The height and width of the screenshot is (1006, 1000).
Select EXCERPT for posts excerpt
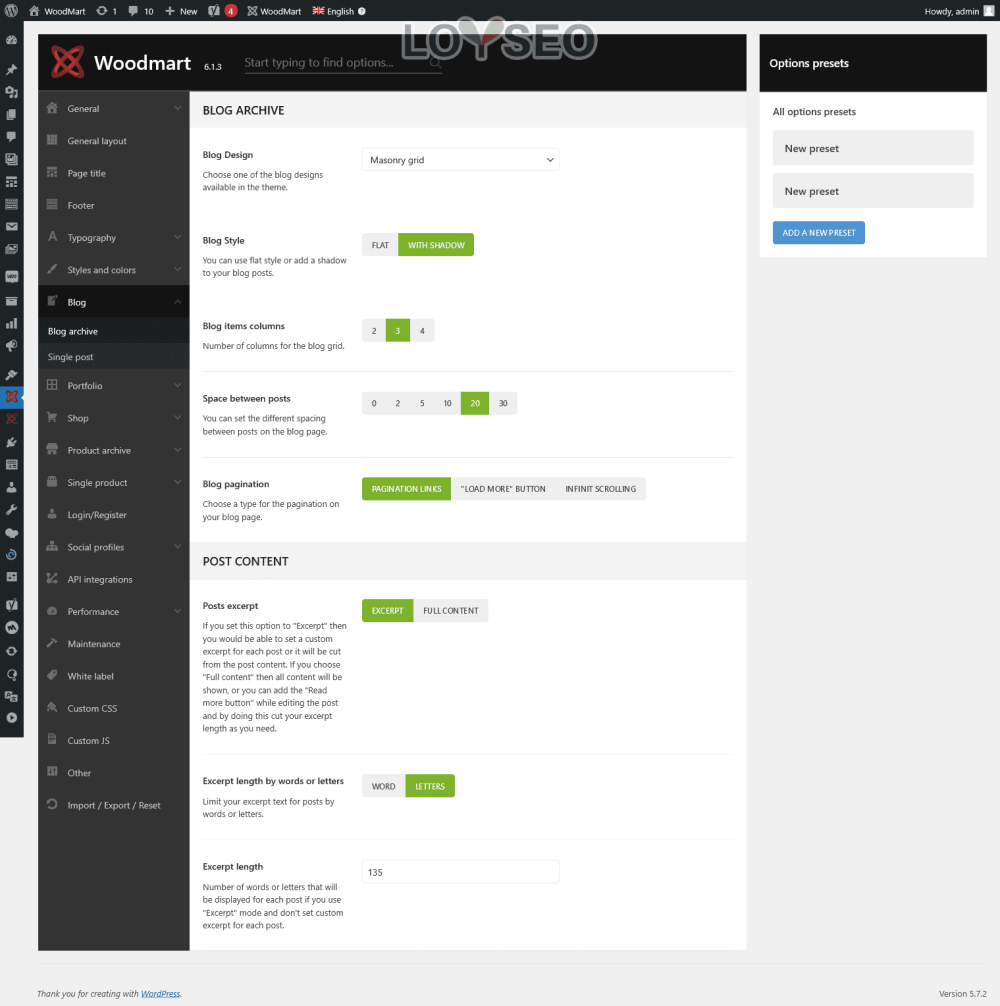point(387,611)
